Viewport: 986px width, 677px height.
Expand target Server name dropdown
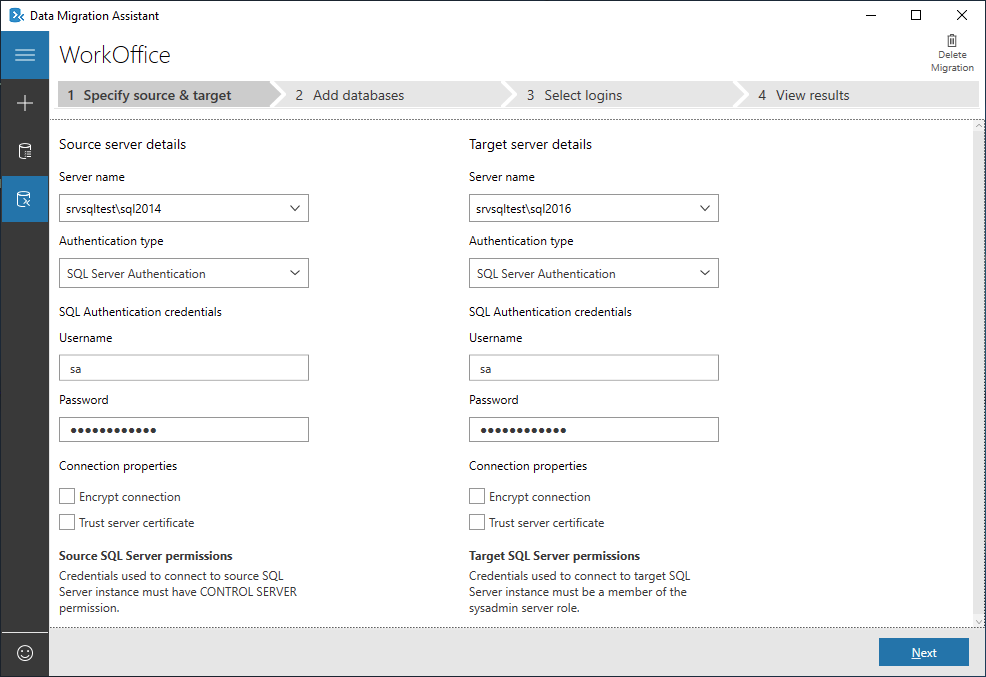pos(704,208)
